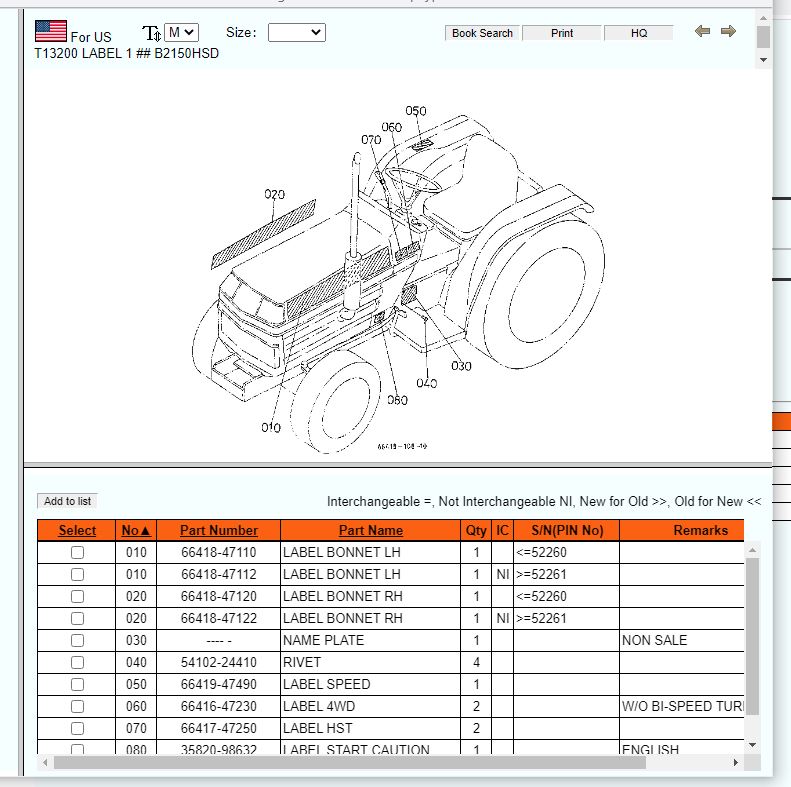
Task: Click the LABEL SPEED part name
Action: point(326,685)
